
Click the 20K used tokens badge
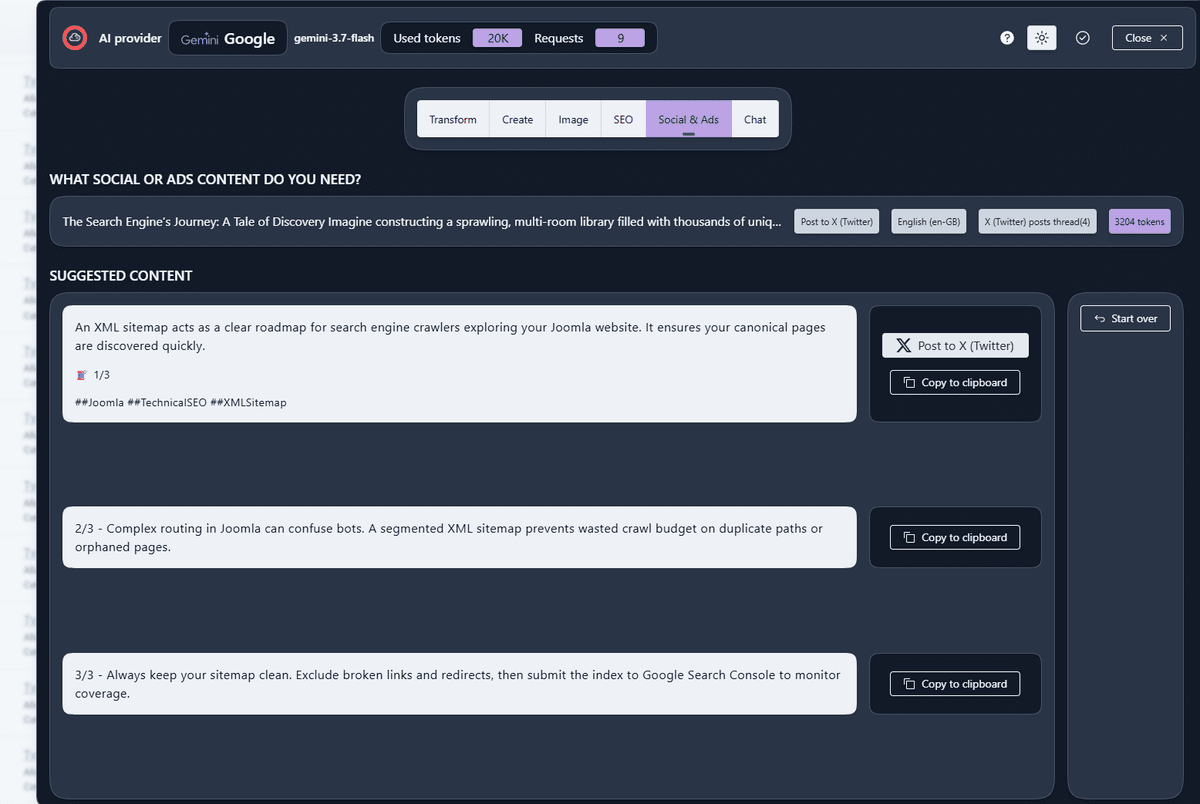498,38
